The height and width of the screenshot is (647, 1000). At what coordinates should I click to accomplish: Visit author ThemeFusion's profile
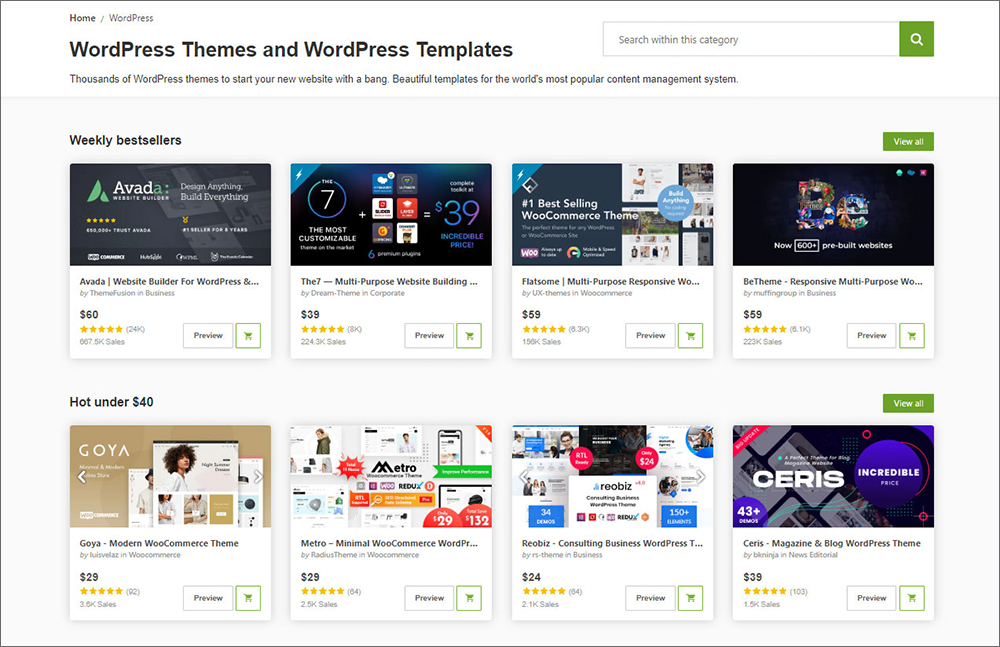(112, 294)
